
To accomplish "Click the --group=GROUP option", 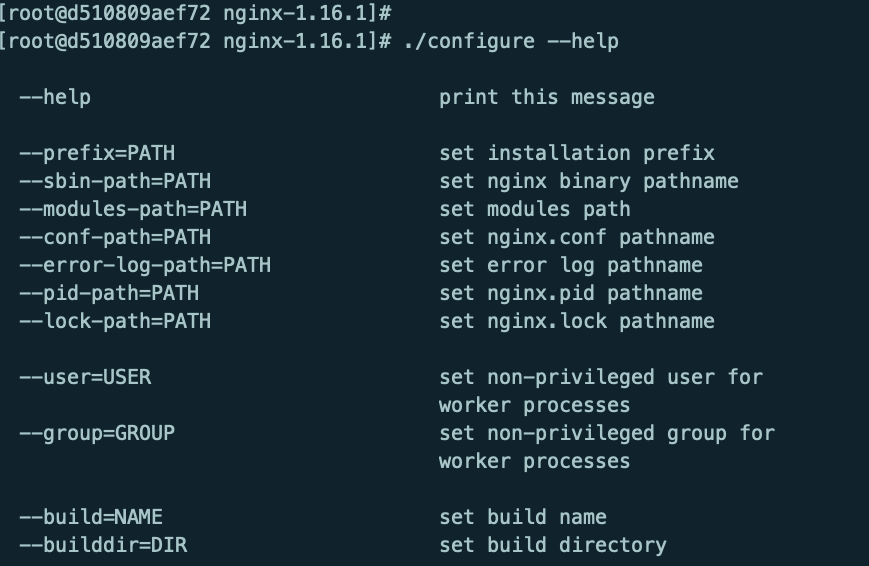I will point(97,433).
